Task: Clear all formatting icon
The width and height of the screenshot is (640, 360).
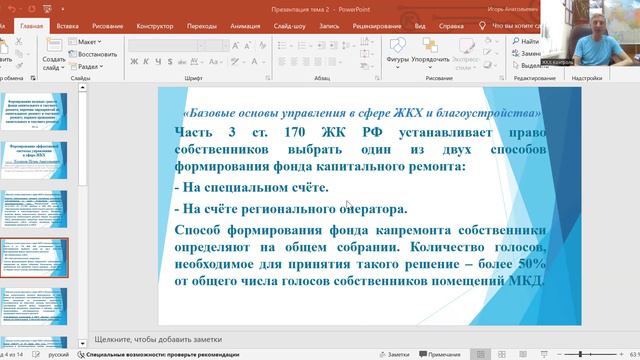Action: 262,45
